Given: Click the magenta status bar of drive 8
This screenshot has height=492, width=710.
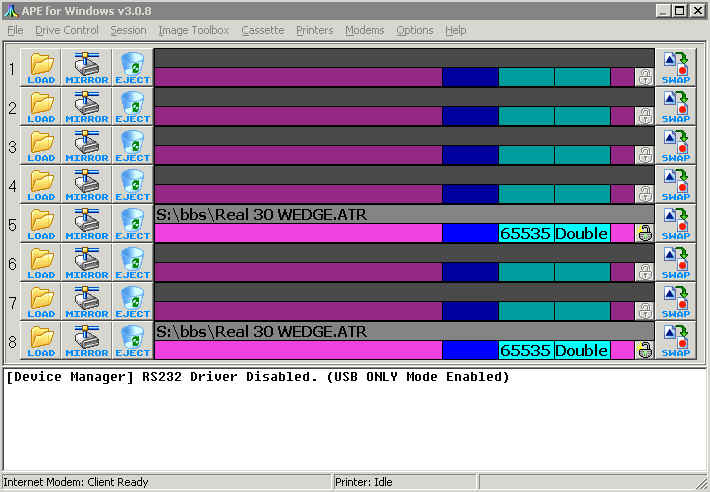Looking at the screenshot, I should point(298,350).
